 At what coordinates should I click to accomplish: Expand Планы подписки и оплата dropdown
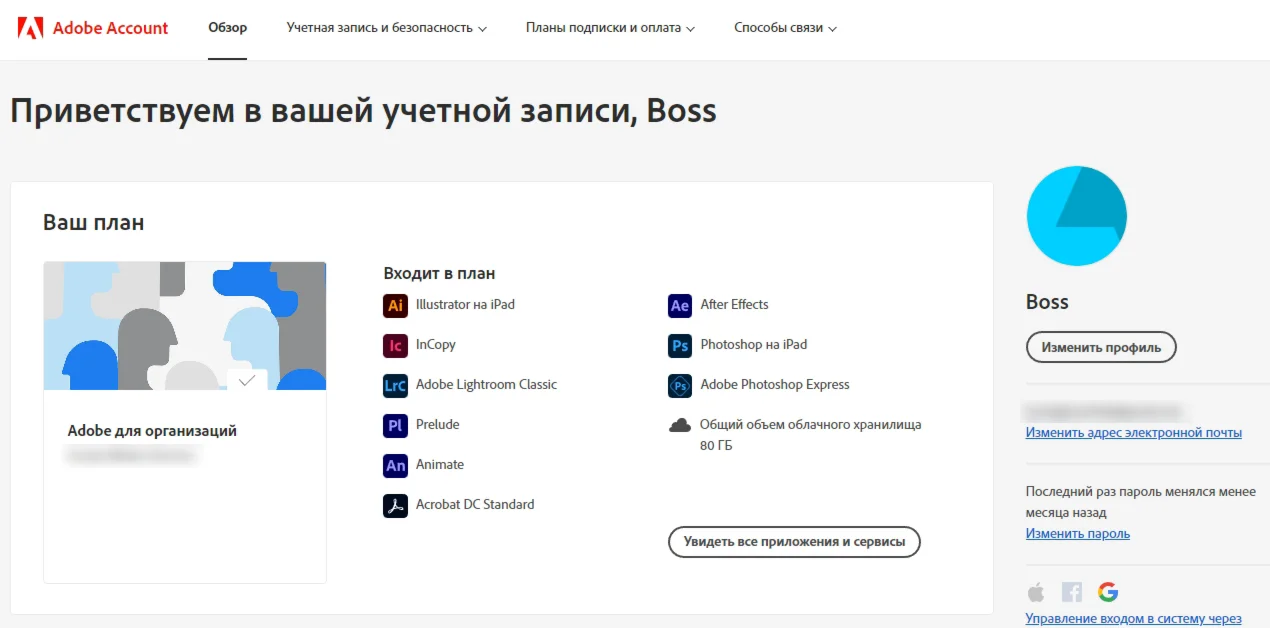[610, 28]
